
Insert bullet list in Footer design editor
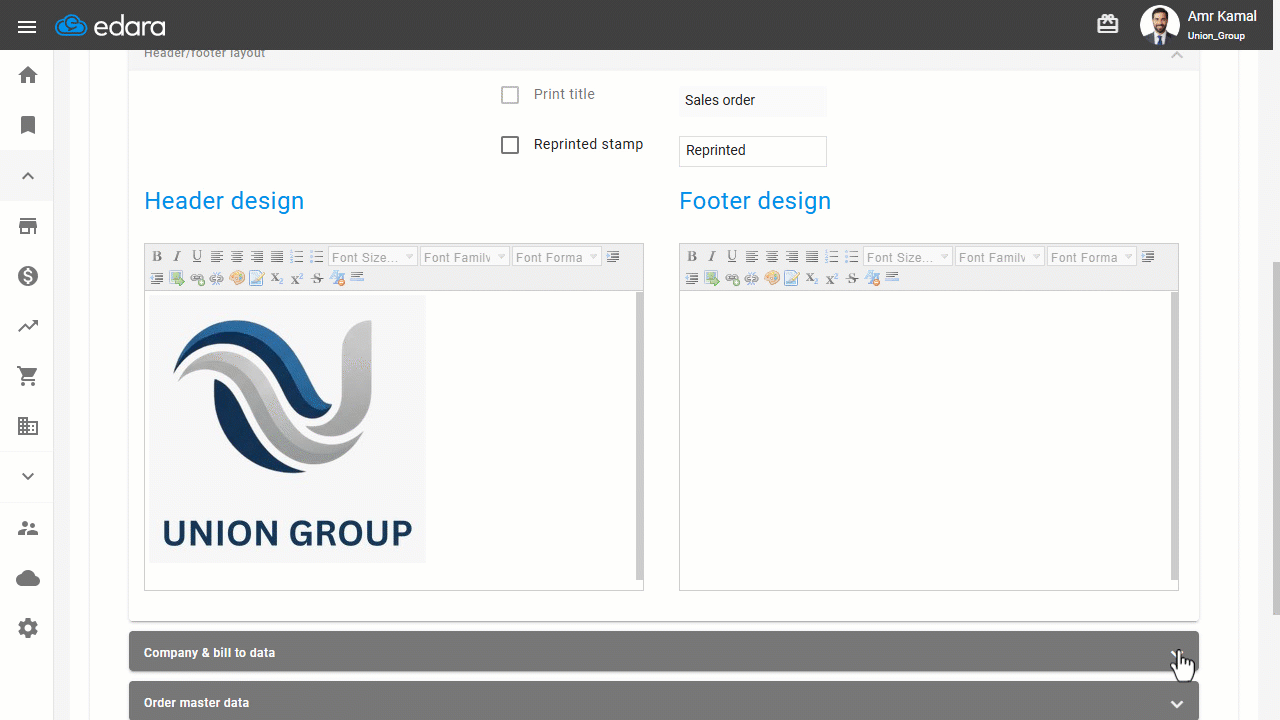coord(852,257)
